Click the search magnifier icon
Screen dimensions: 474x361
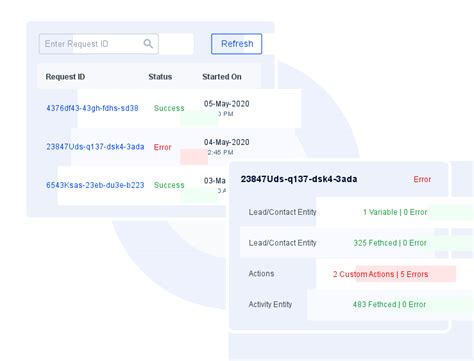point(148,44)
